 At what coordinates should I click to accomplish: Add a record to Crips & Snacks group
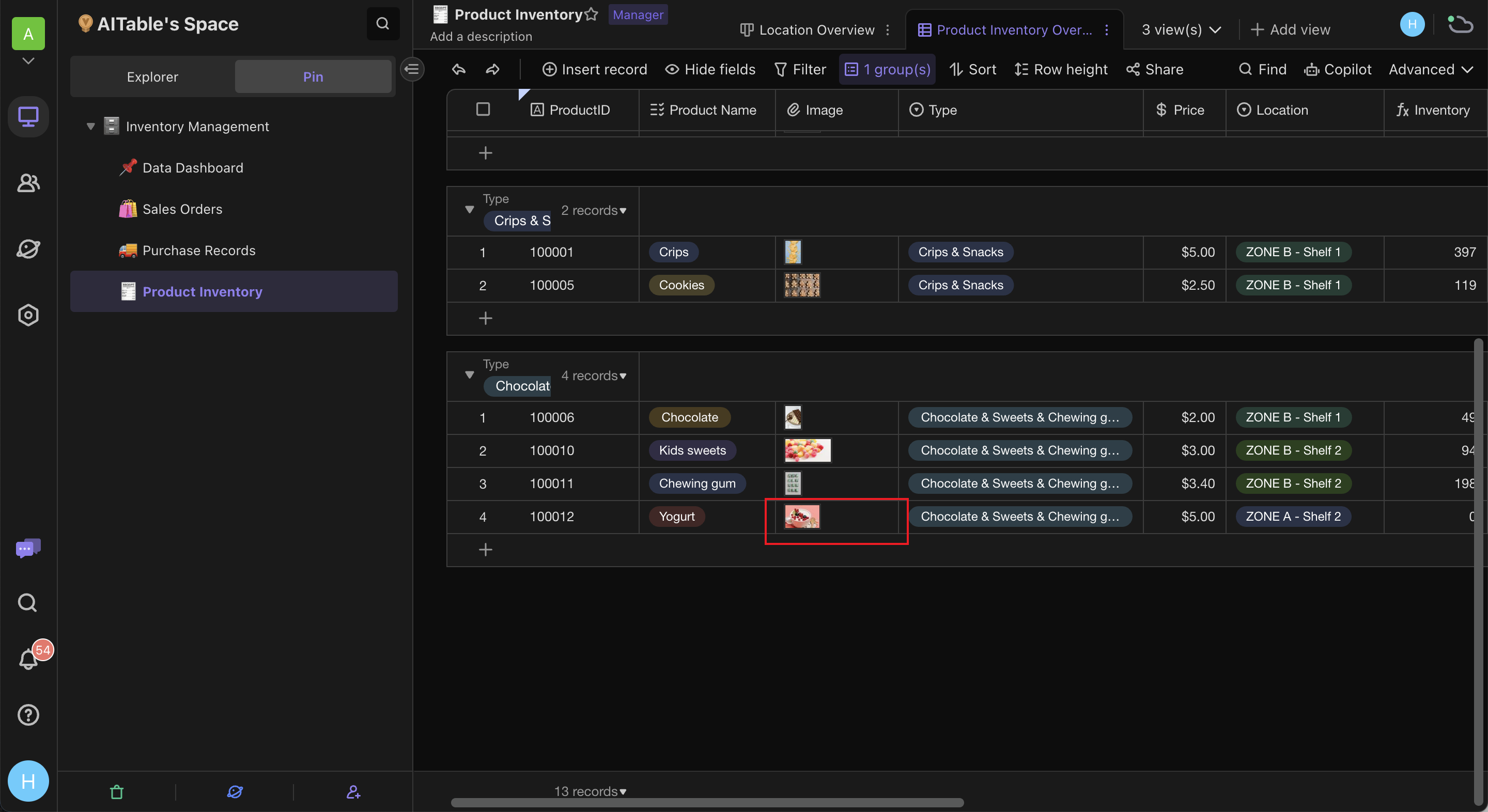click(x=485, y=318)
